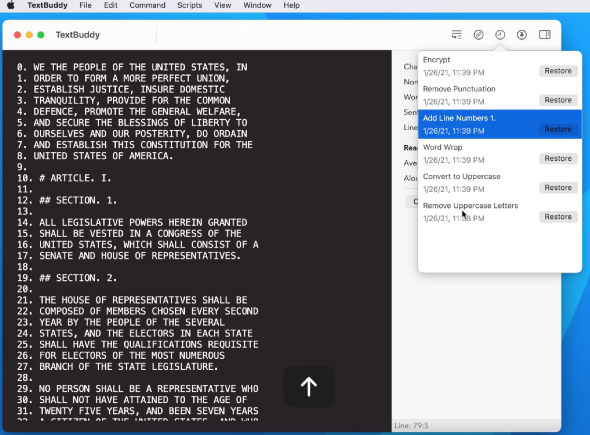590x435 pixels.
Task: Click line 0 starting "WE THE PEOPLE"
Action: pyautogui.click(x=132, y=67)
